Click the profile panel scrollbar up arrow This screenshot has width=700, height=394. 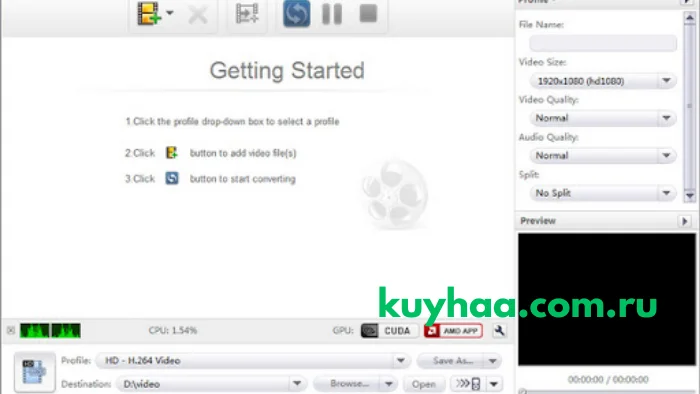point(690,18)
